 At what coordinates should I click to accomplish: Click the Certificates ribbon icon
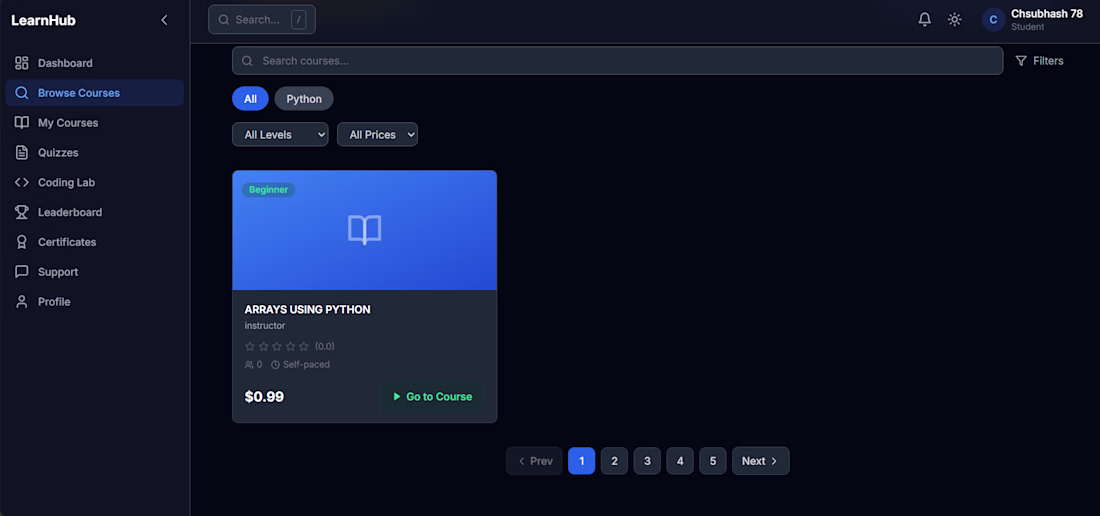tap(22, 242)
